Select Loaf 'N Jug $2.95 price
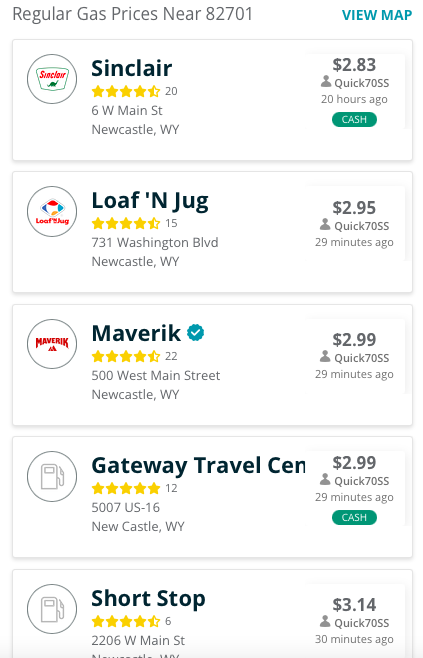This screenshot has height=658, width=423. tap(354, 208)
